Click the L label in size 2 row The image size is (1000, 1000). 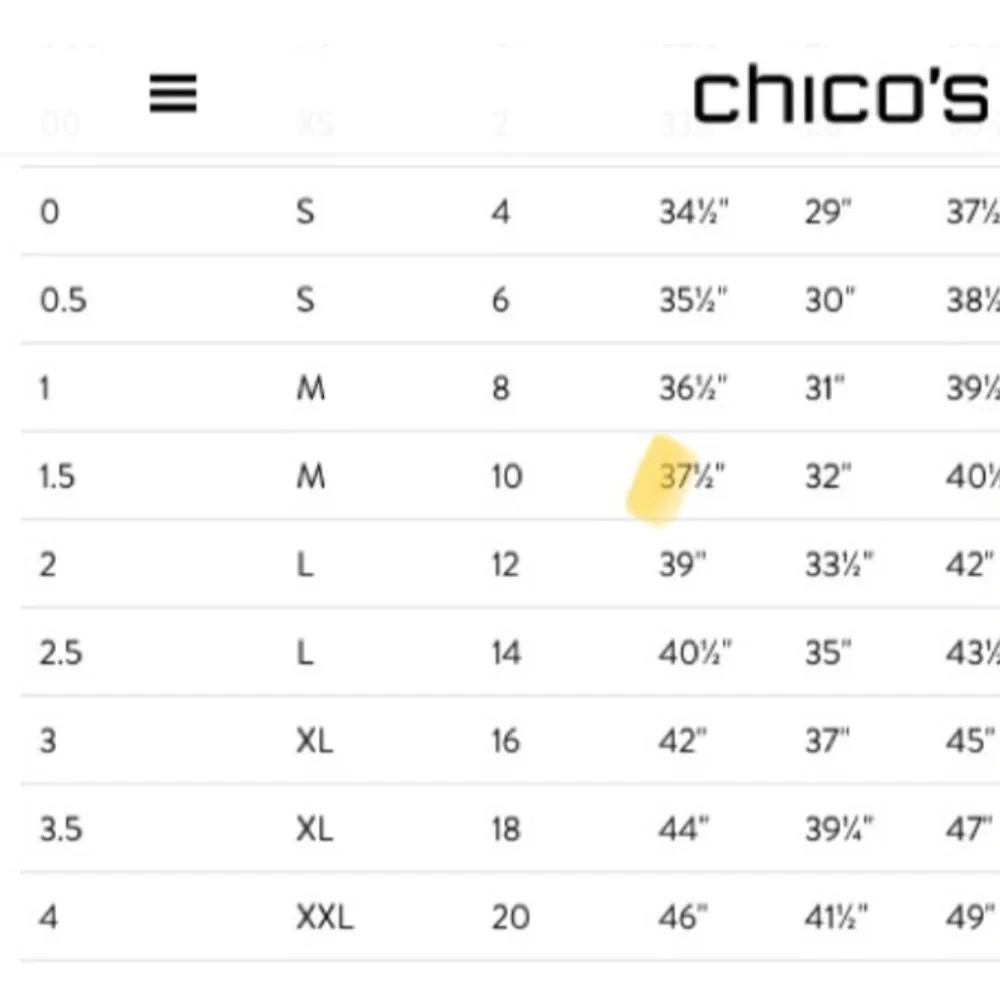point(305,564)
